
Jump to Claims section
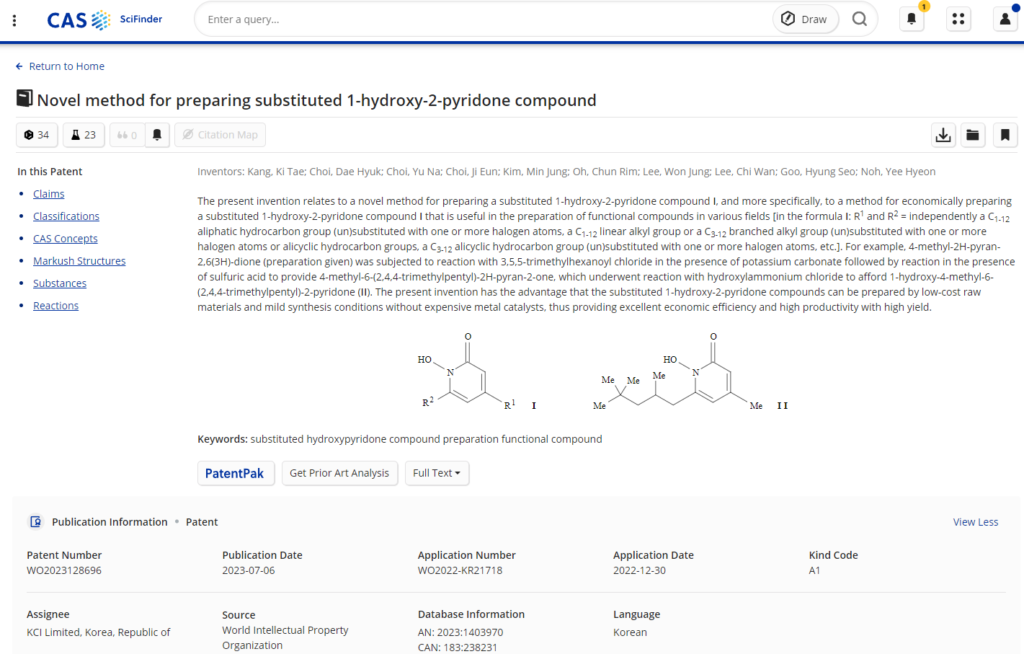tap(48, 194)
